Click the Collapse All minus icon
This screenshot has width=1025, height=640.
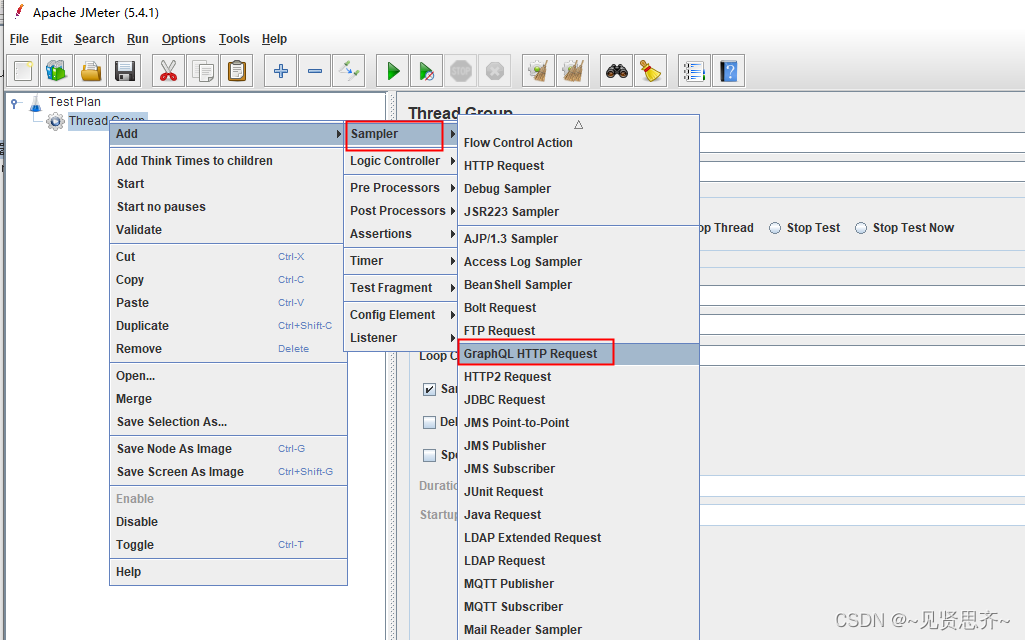click(315, 71)
